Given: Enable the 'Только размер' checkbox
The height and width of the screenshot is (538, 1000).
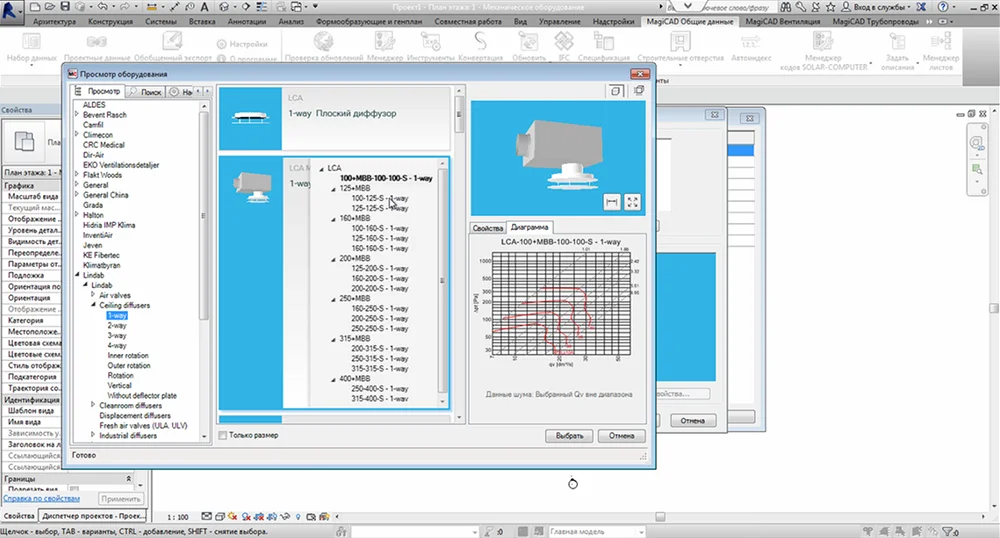Looking at the screenshot, I should click(223, 435).
